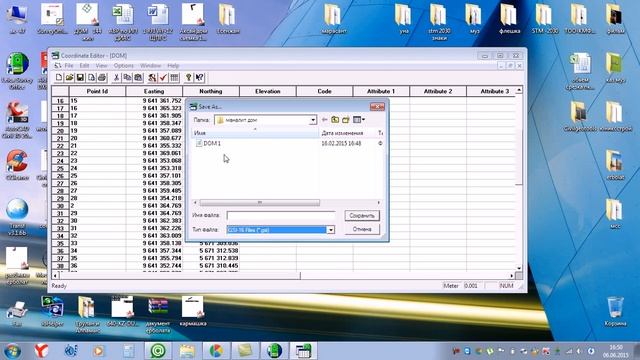Click the Print toolbar icon
Viewport: 640px width, 360px height.
pyautogui.click(x=102, y=78)
